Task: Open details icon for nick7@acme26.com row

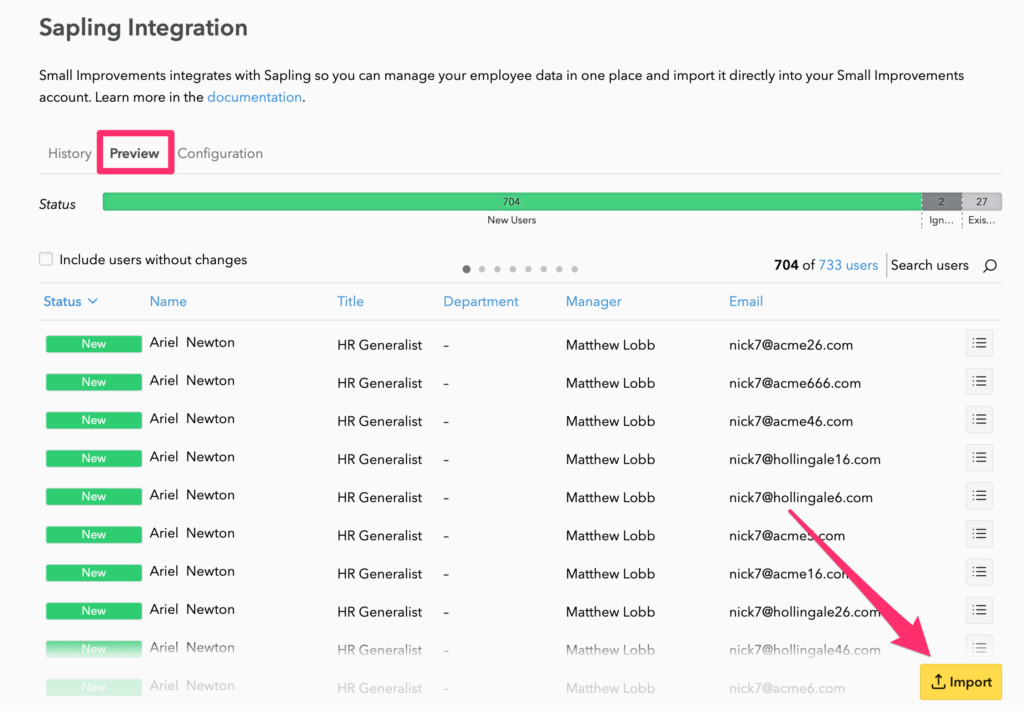Action: 979,344
